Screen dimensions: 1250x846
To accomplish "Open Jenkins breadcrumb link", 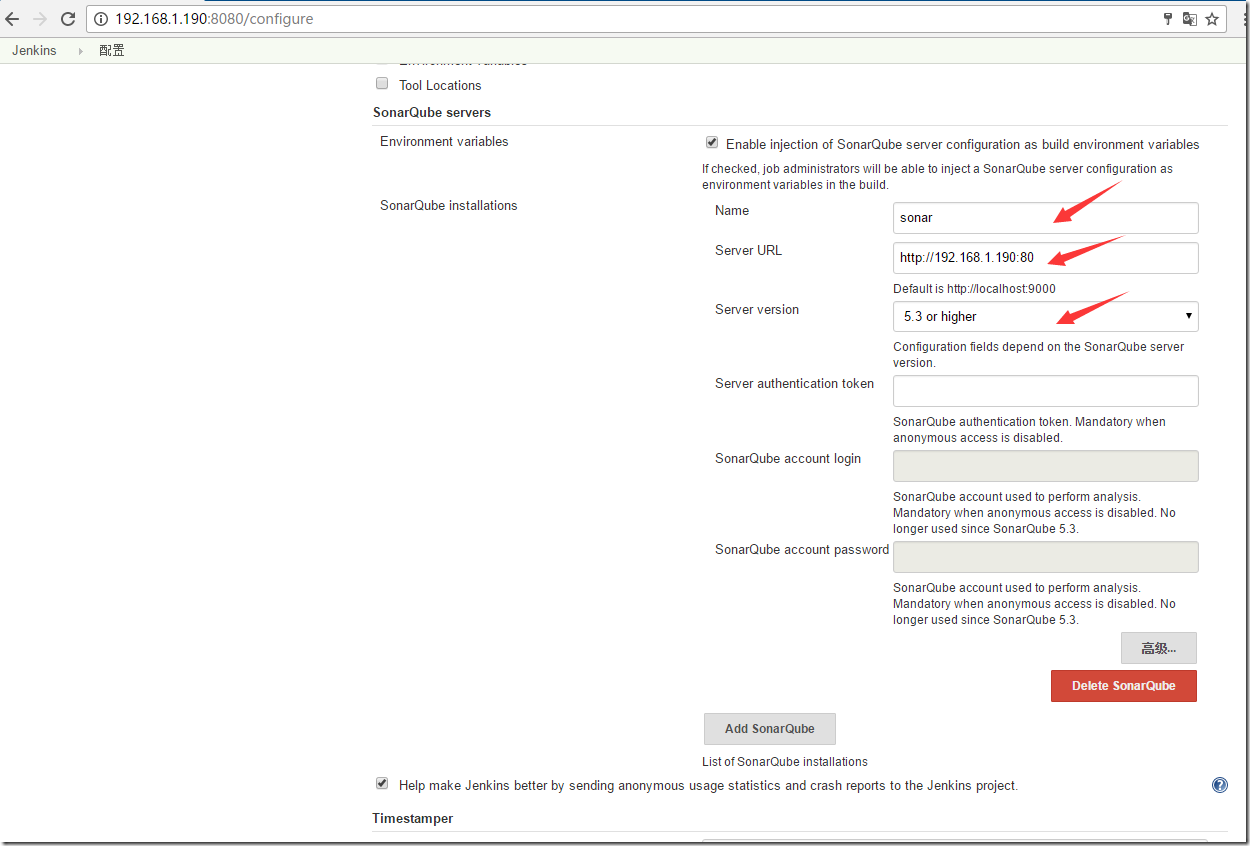I will point(34,50).
